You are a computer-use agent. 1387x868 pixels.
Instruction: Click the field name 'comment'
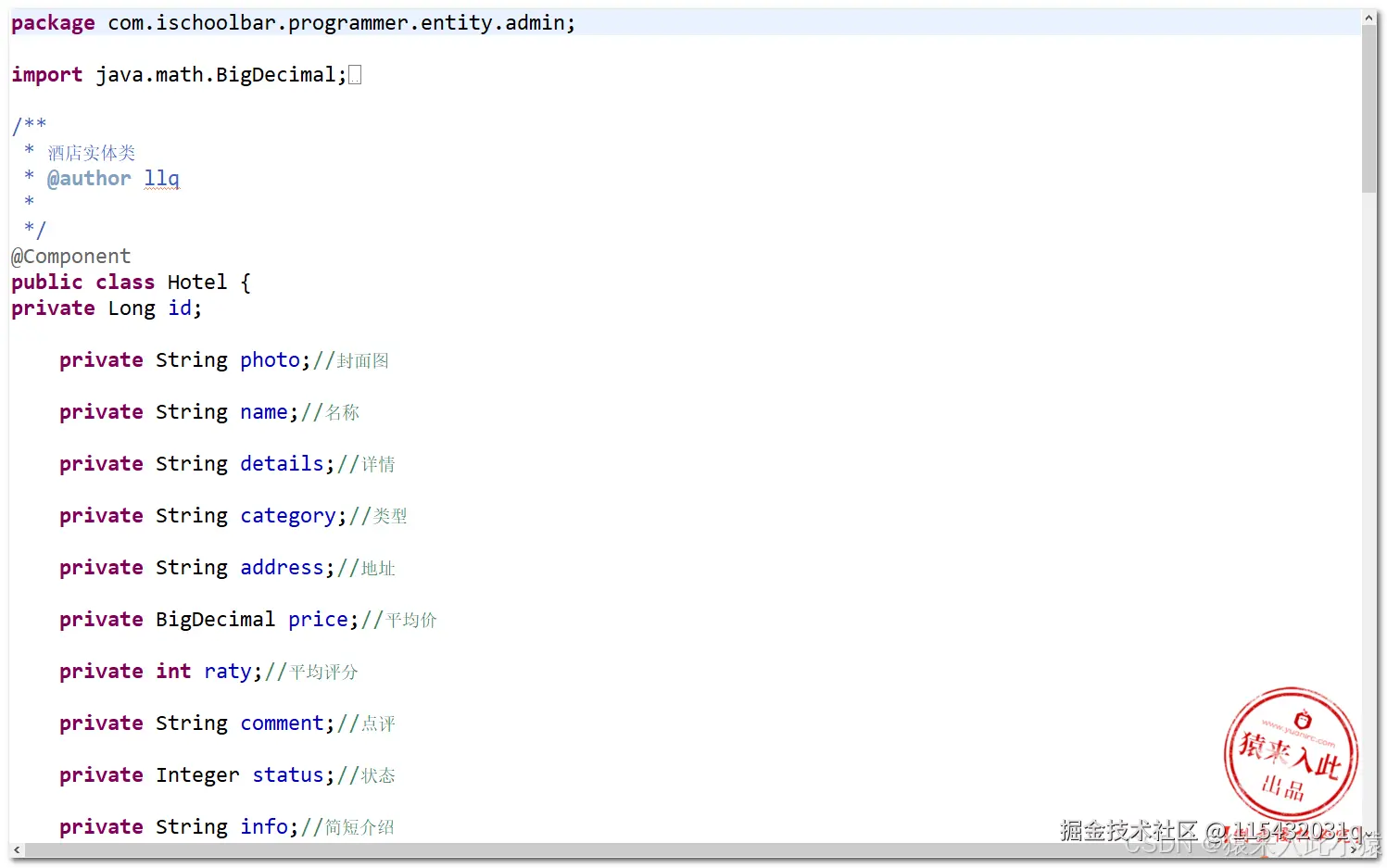[x=282, y=723]
